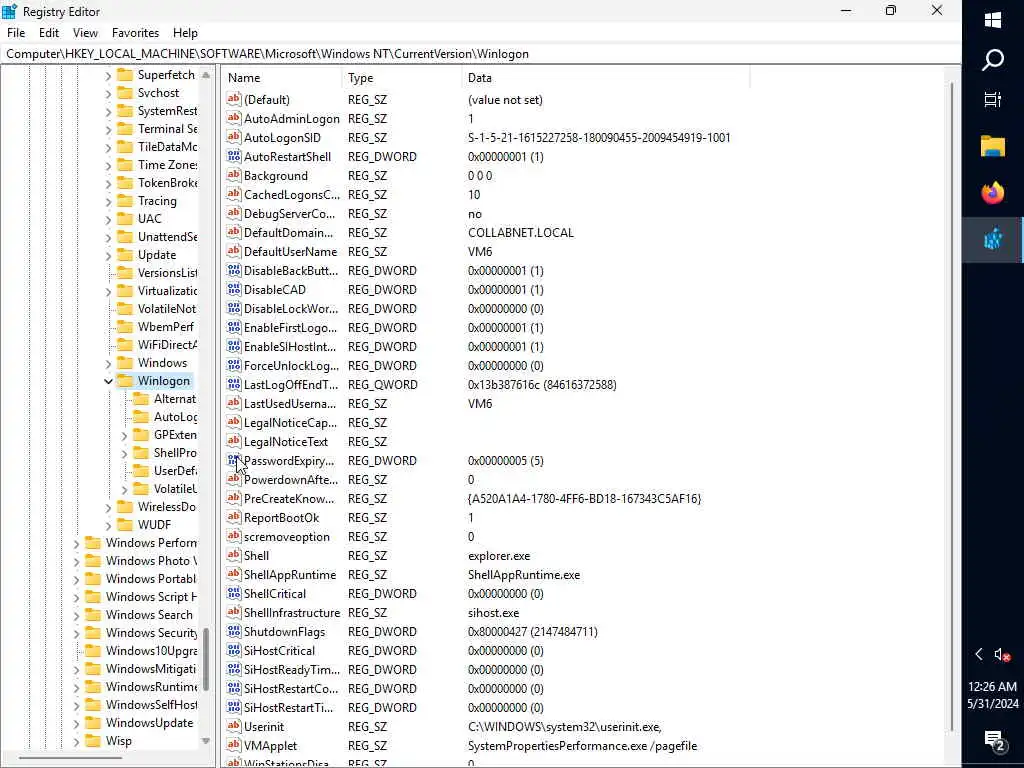Expand the UAC key
The image size is (1024, 768).
(x=108, y=219)
